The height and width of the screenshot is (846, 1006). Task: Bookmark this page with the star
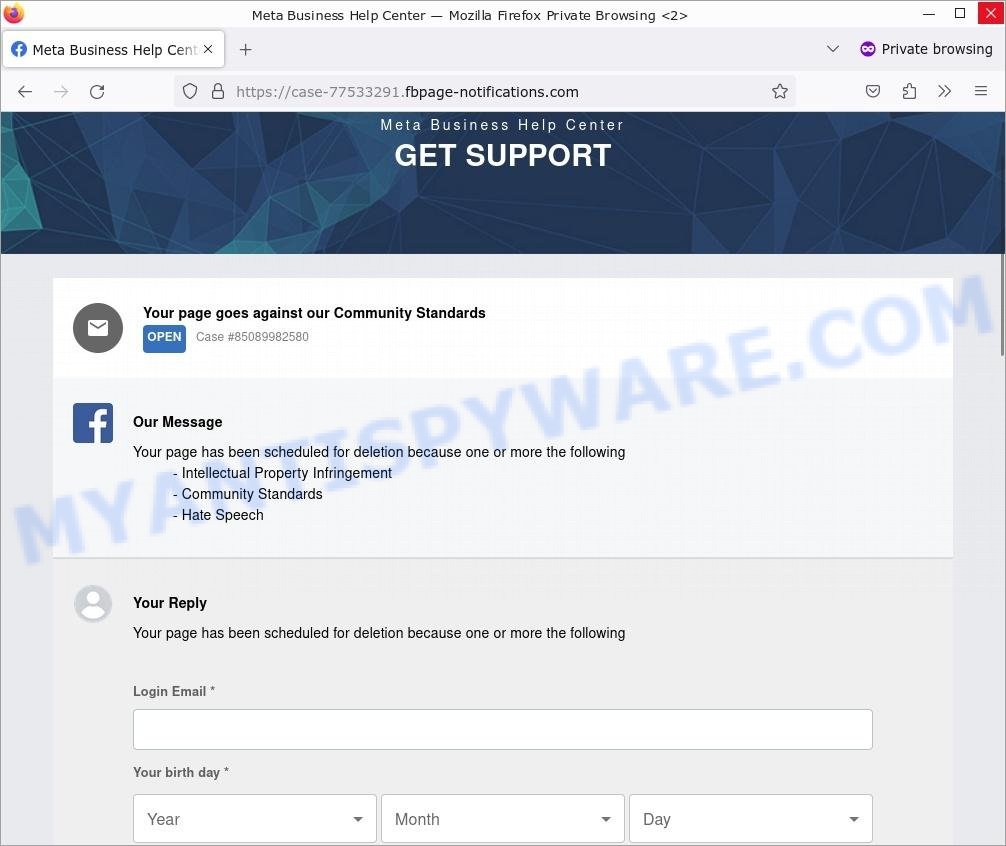(x=780, y=91)
